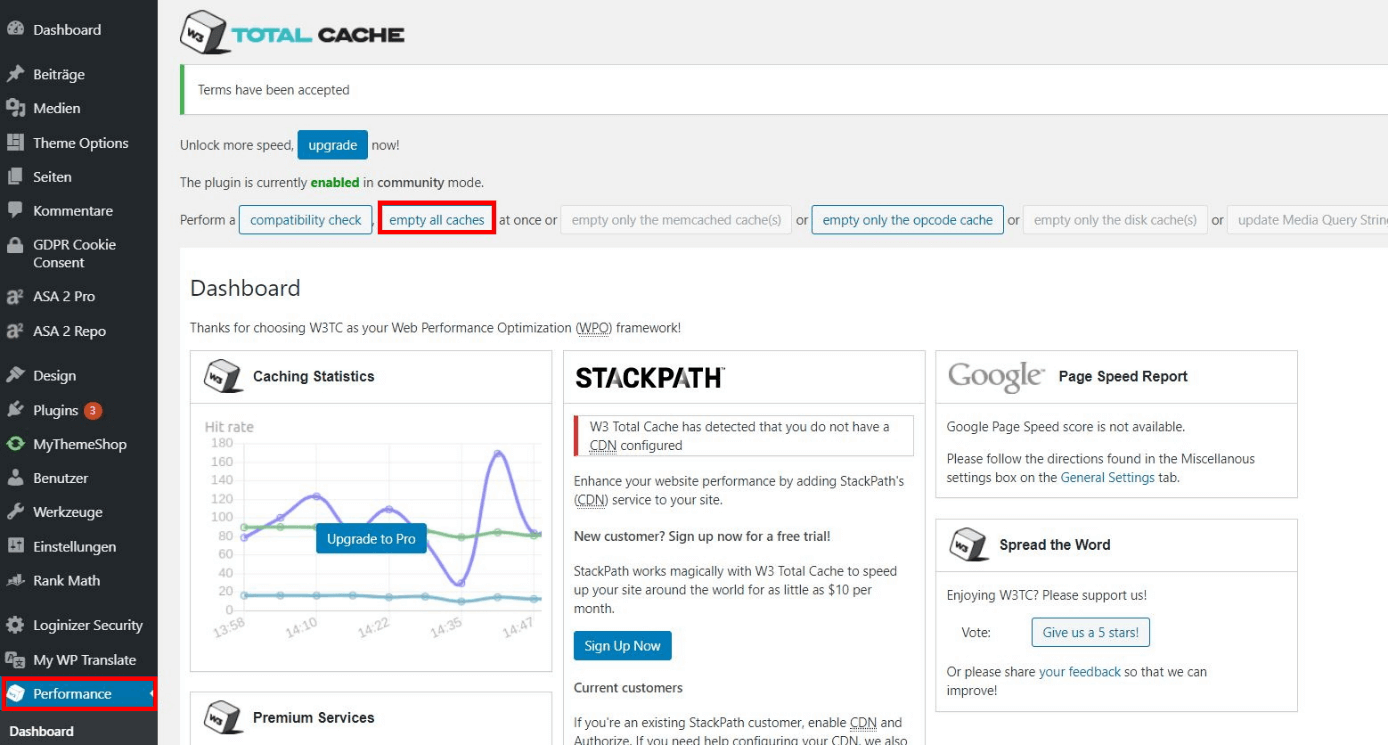Click the STACKPATH logo

click(x=650, y=378)
